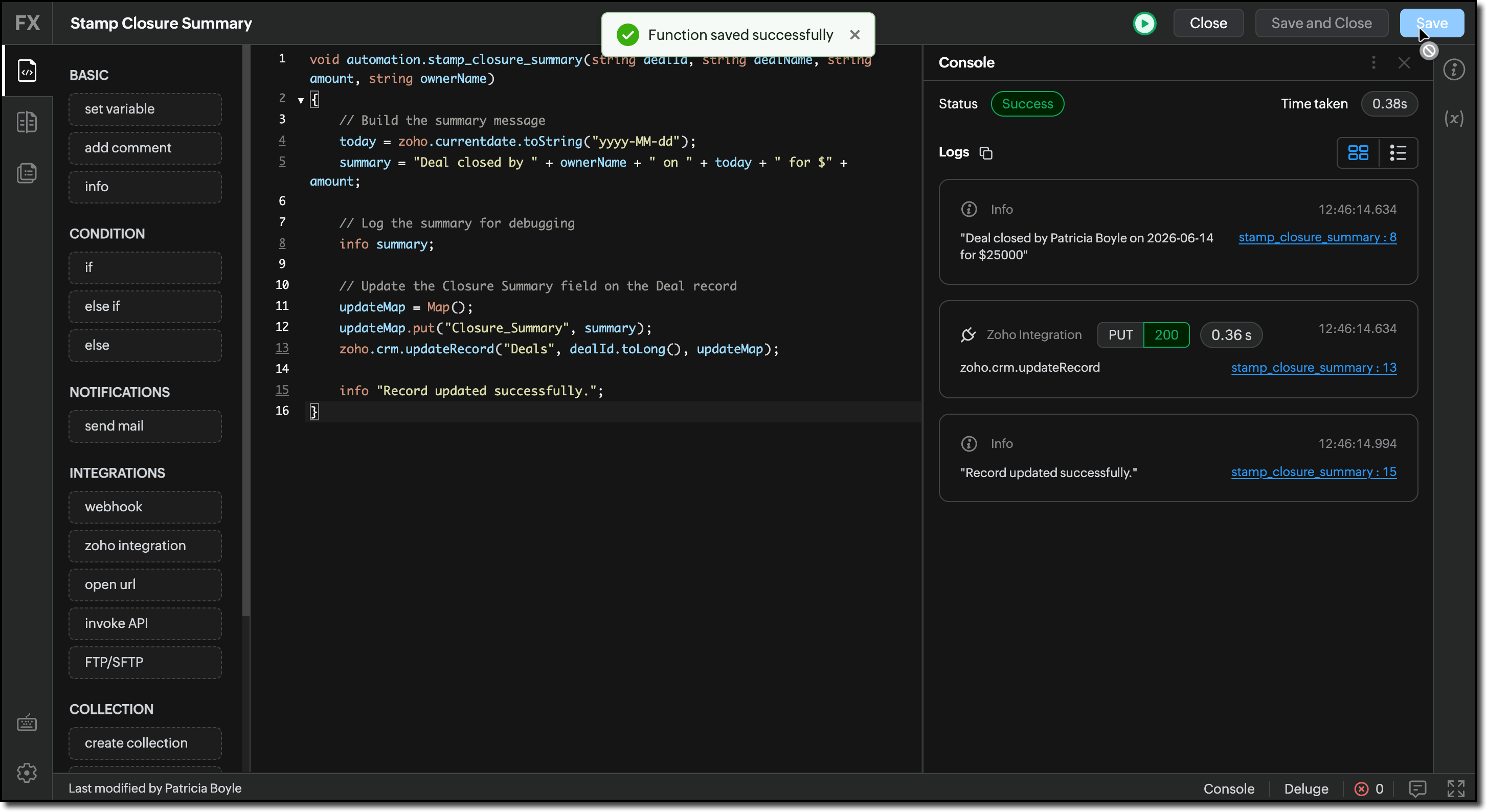Image resolution: width=1487 pixels, height=812 pixels.
Task: Open log link stamp_closure_summary : 15
Action: coord(1313,472)
